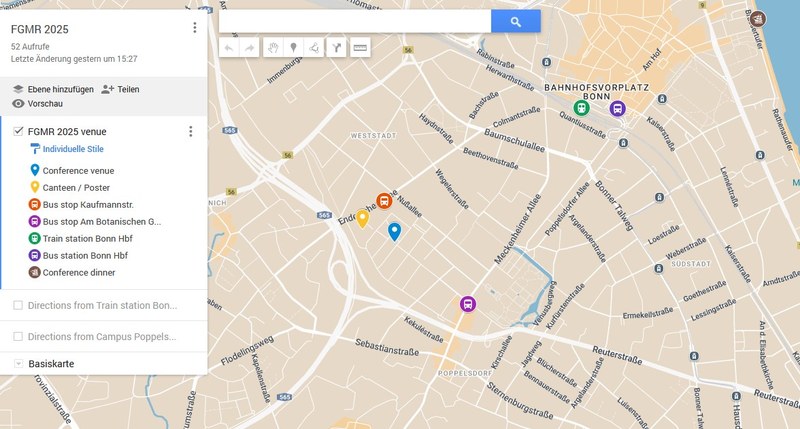800x429 pixels.
Task: Click the redo arrow in toolbar
Action: (x=249, y=48)
